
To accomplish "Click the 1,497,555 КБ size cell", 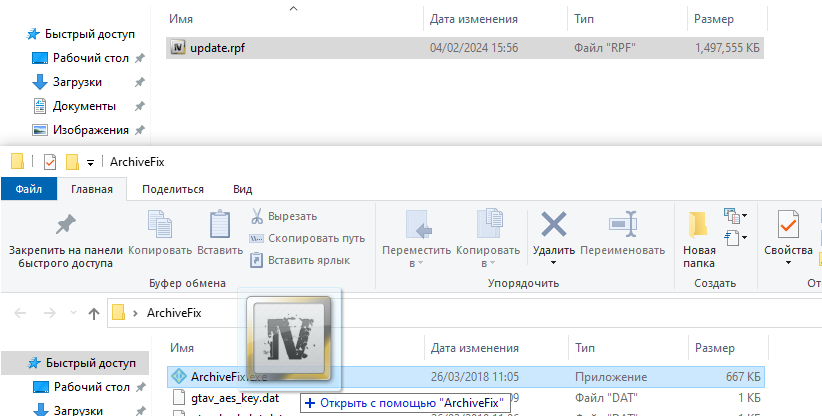I will (727, 48).
